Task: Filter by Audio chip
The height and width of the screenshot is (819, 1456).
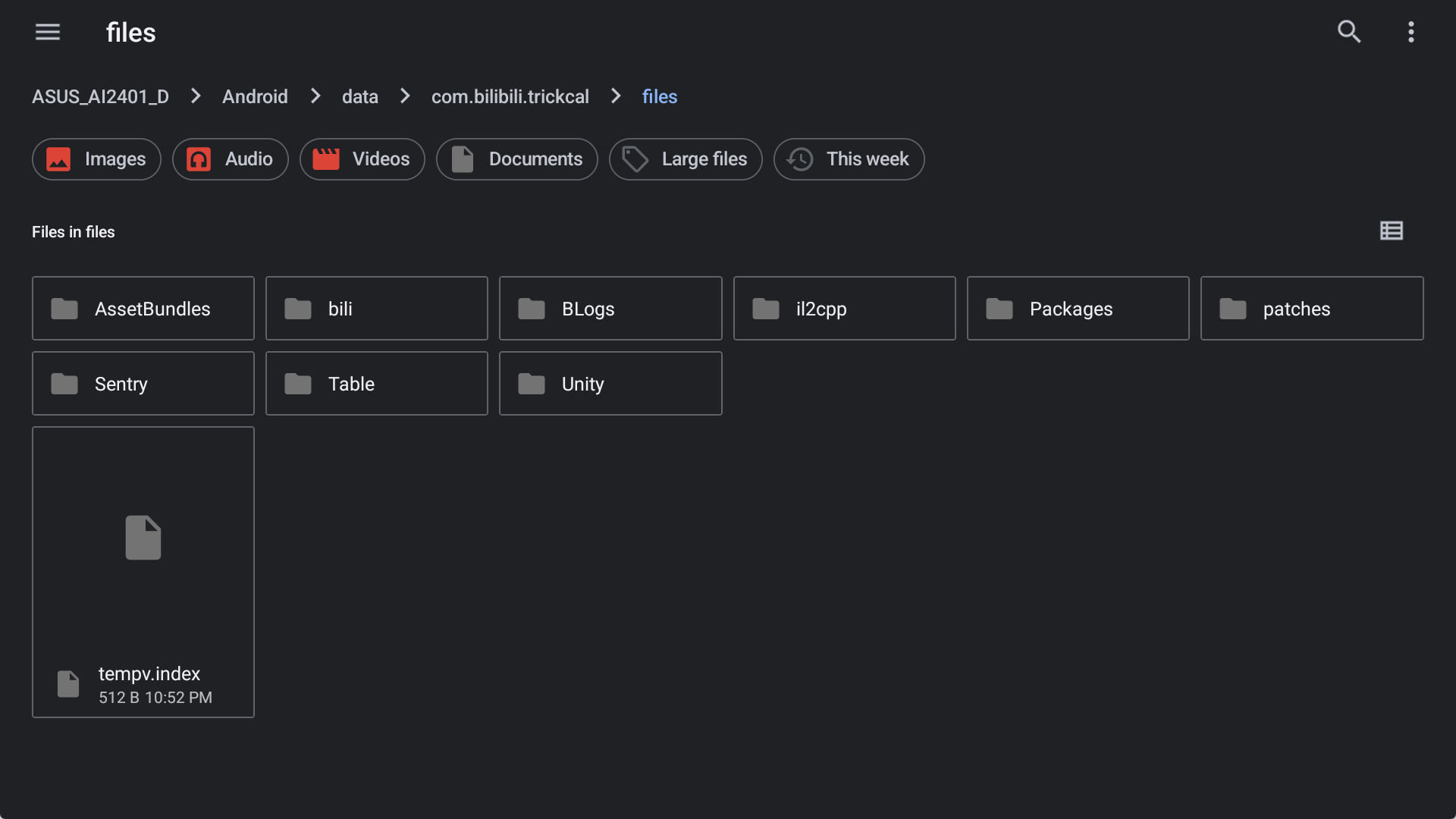Action: (230, 159)
